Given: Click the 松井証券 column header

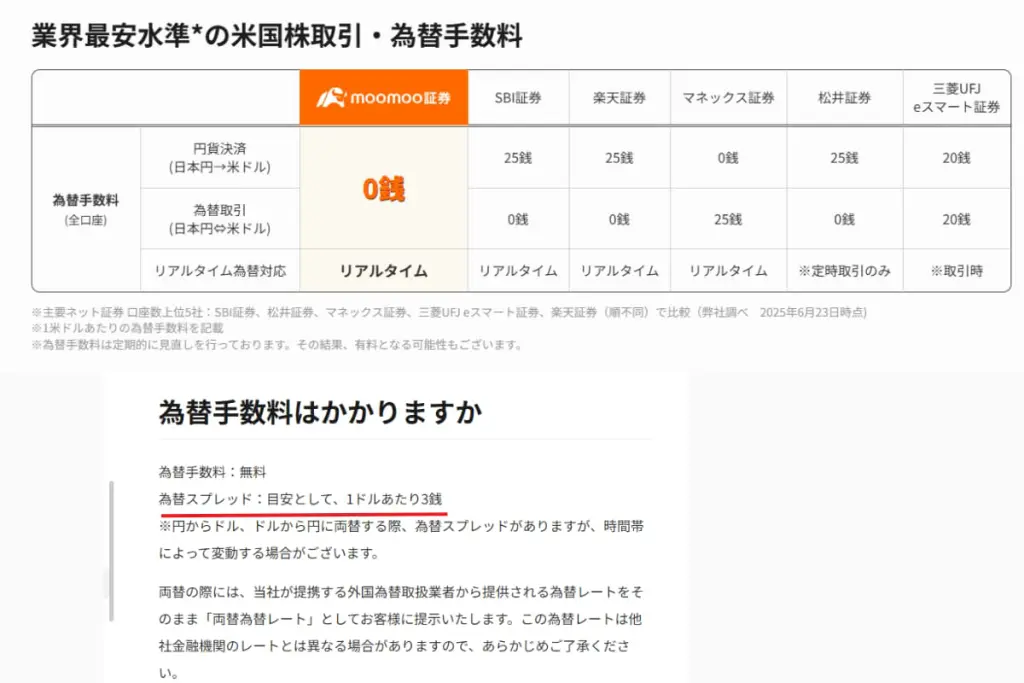Looking at the screenshot, I should coord(843,97).
